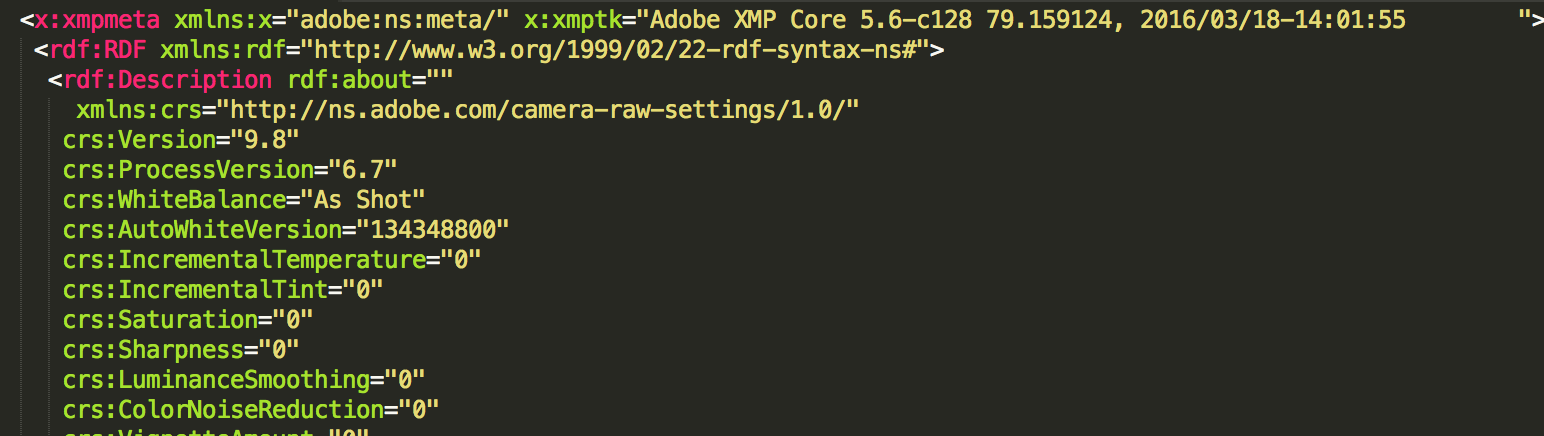Image resolution: width=1544 pixels, height=436 pixels.
Task: Click the rdf:Description tag name
Action: click(167, 79)
